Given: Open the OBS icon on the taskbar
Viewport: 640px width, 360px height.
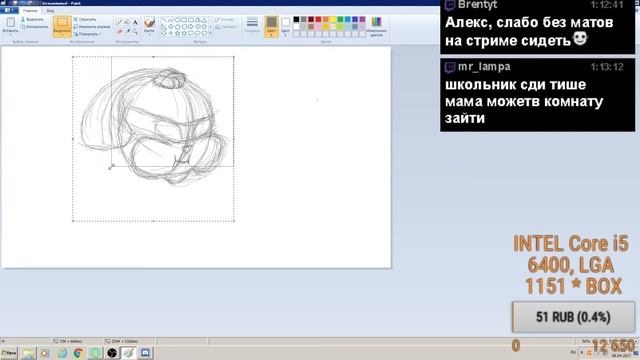Looking at the screenshot, I should pyautogui.click(x=112, y=353).
